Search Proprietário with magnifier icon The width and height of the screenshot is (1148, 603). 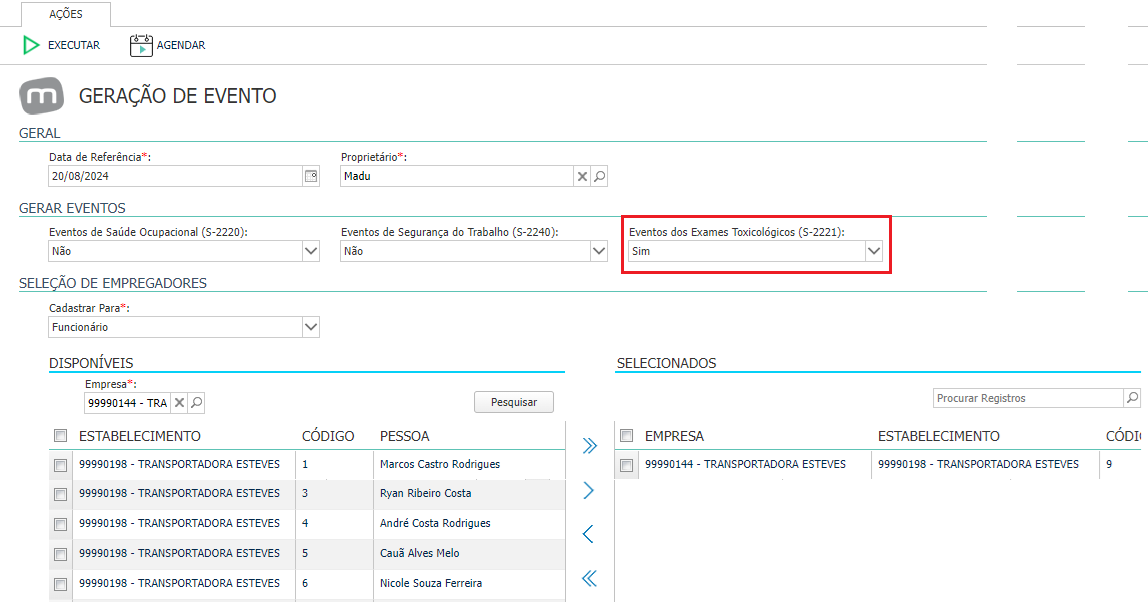point(600,176)
